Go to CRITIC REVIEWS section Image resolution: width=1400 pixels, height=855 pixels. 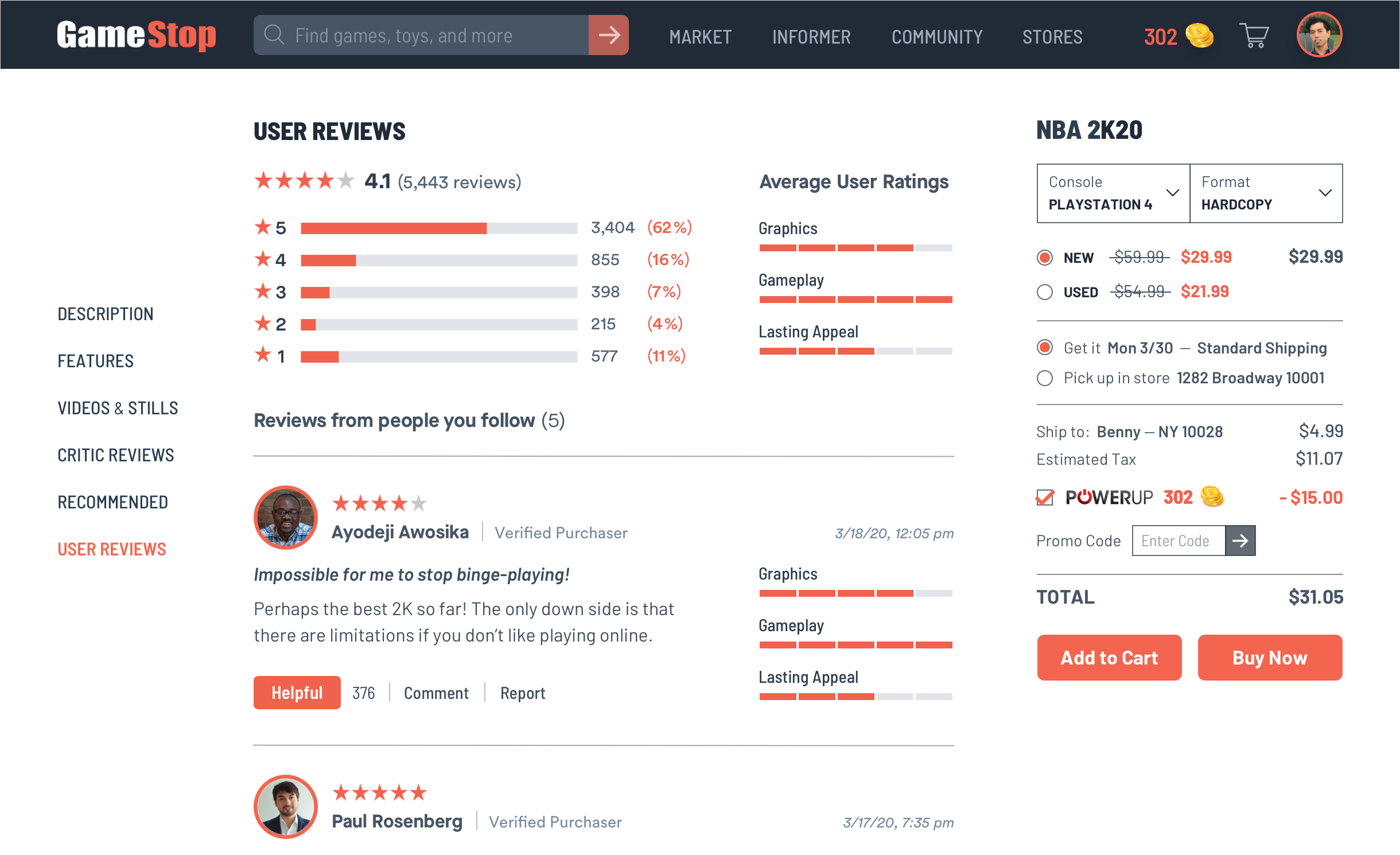tap(115, 455)
